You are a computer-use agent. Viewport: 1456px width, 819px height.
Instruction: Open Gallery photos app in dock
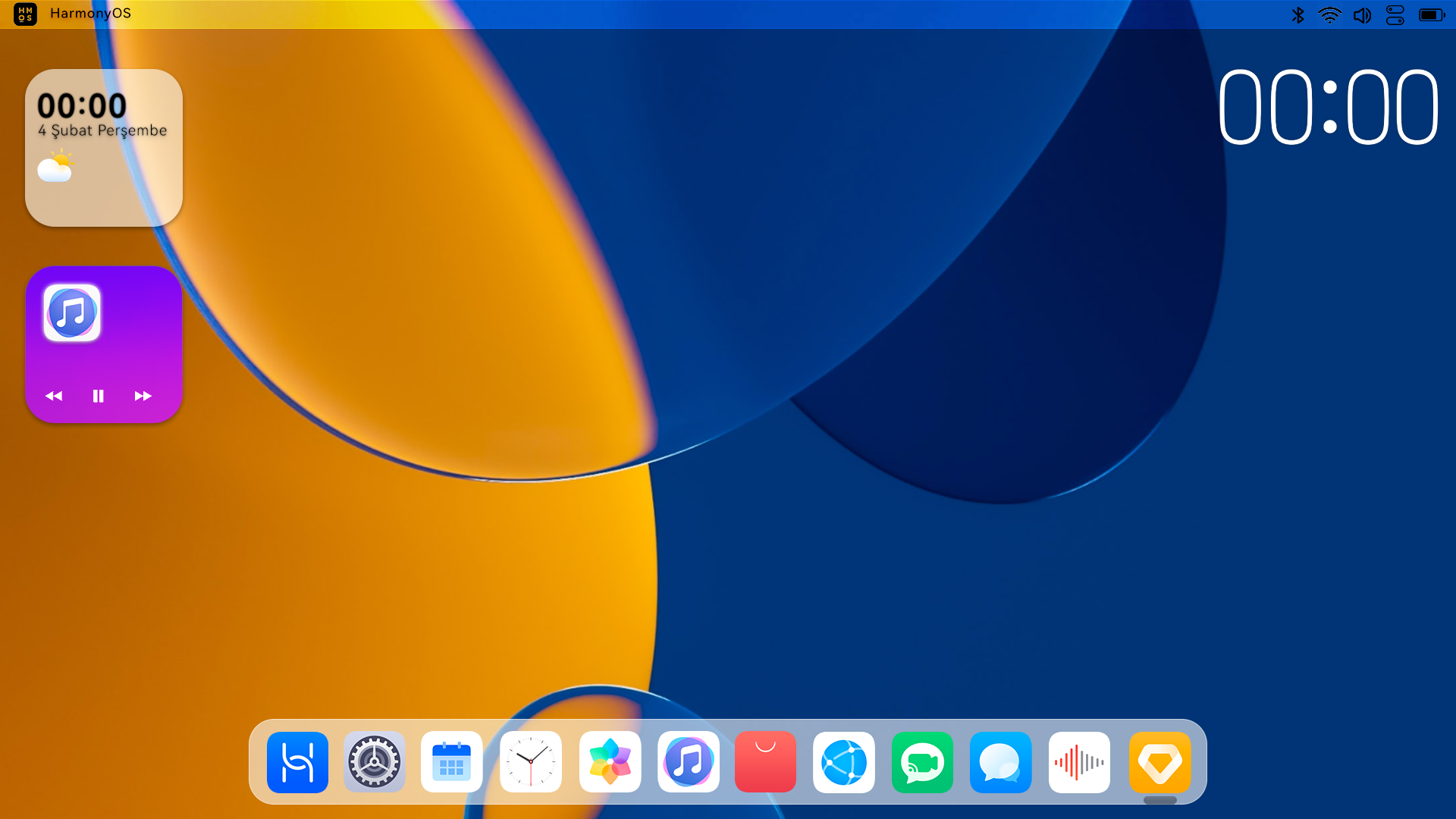click(610, 762)
